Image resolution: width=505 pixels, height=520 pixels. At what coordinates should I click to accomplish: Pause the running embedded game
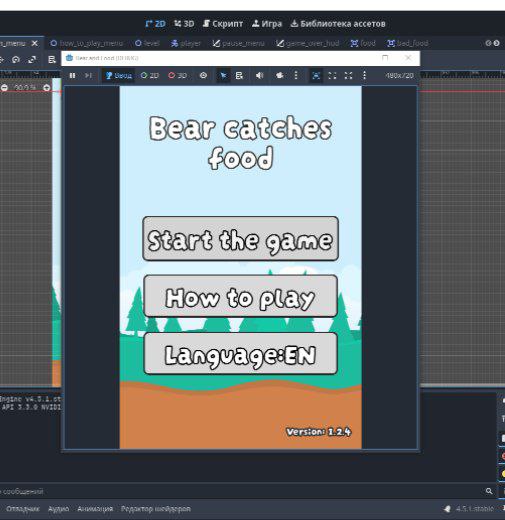coord(72,76)
